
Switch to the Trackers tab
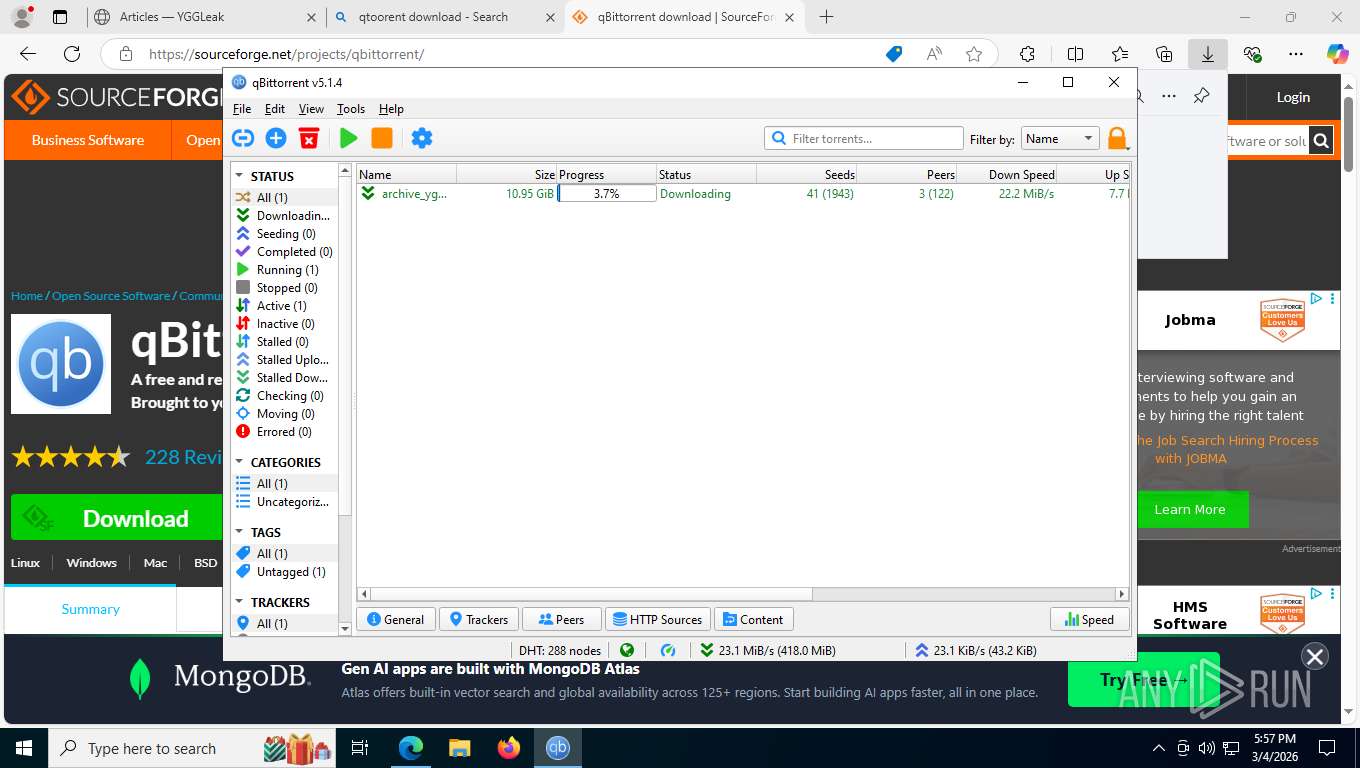pos(479,620)
